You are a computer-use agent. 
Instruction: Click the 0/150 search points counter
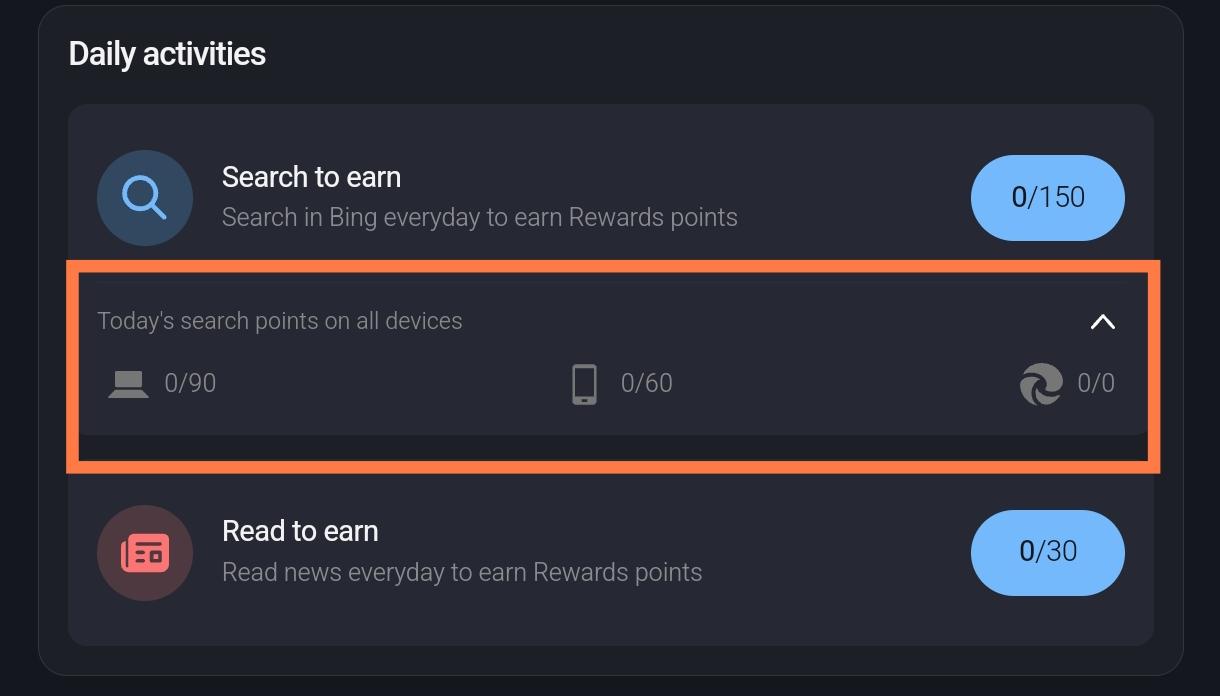pos(1047,198)
